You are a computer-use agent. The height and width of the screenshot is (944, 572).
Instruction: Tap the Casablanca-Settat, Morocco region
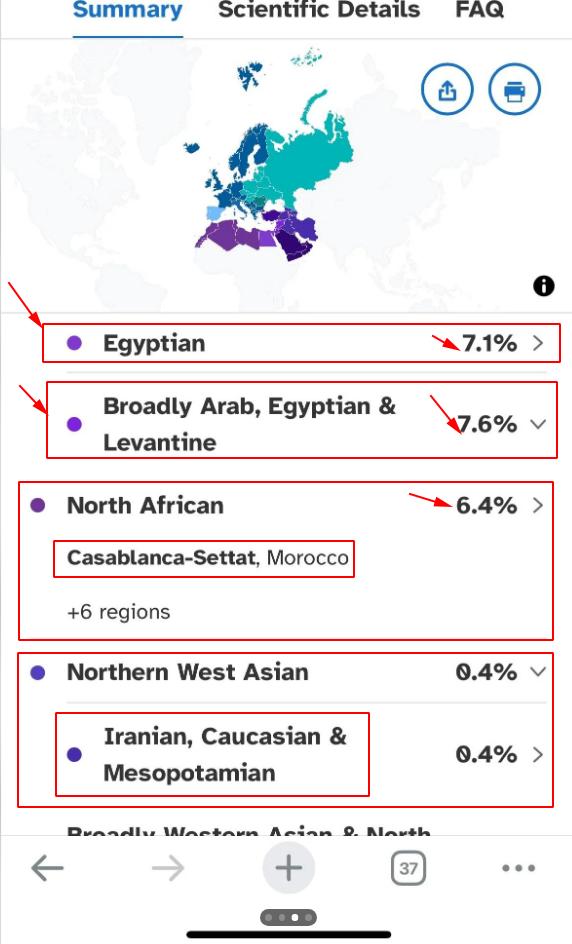(x=208, y=557)
